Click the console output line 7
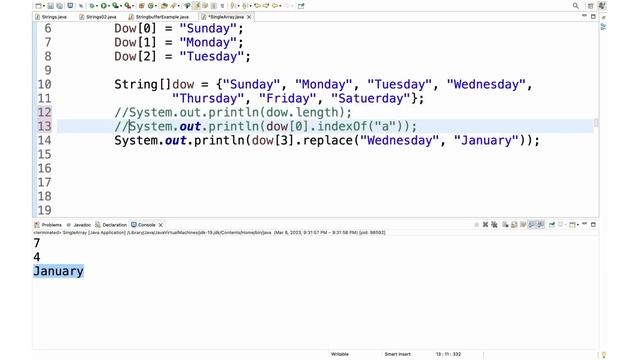The height and width of the screenshot is (360, 640). 37,243
